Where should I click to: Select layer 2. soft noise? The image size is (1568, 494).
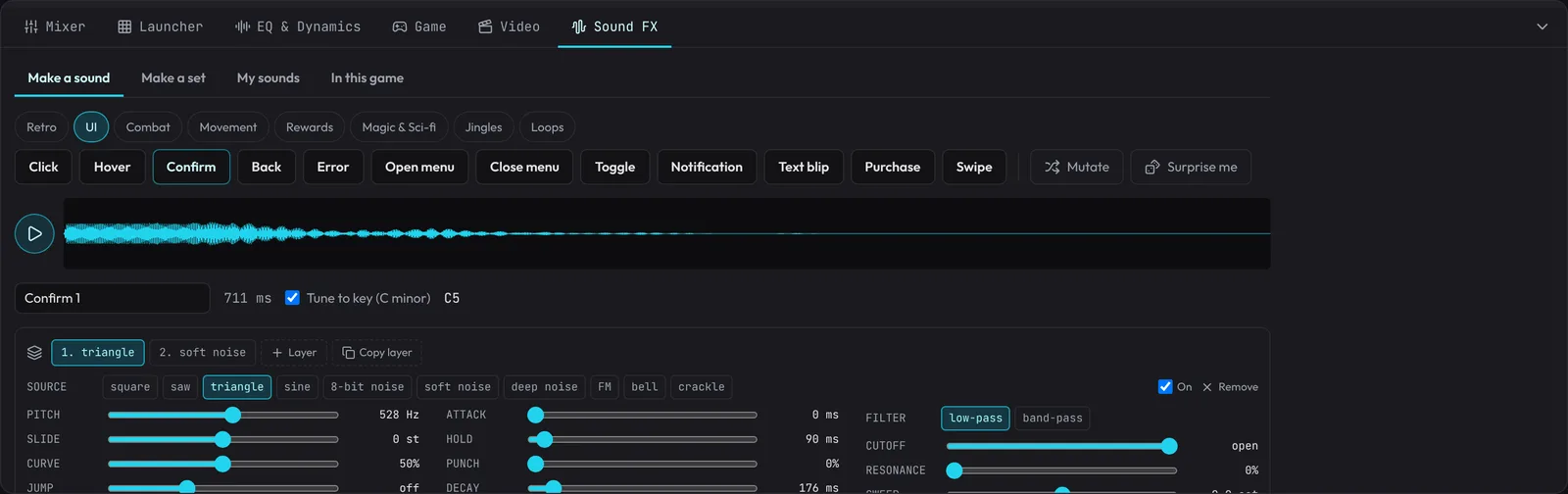[203, 352]
